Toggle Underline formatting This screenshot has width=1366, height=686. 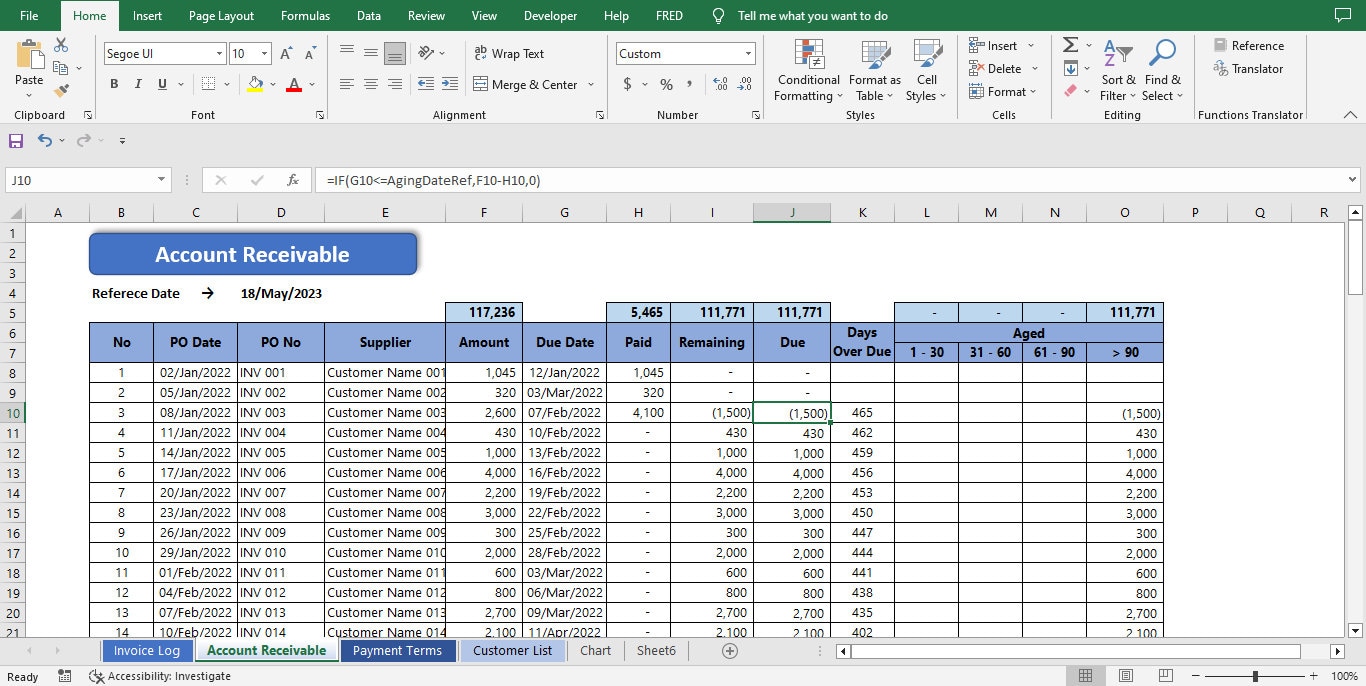pos(162,85)
